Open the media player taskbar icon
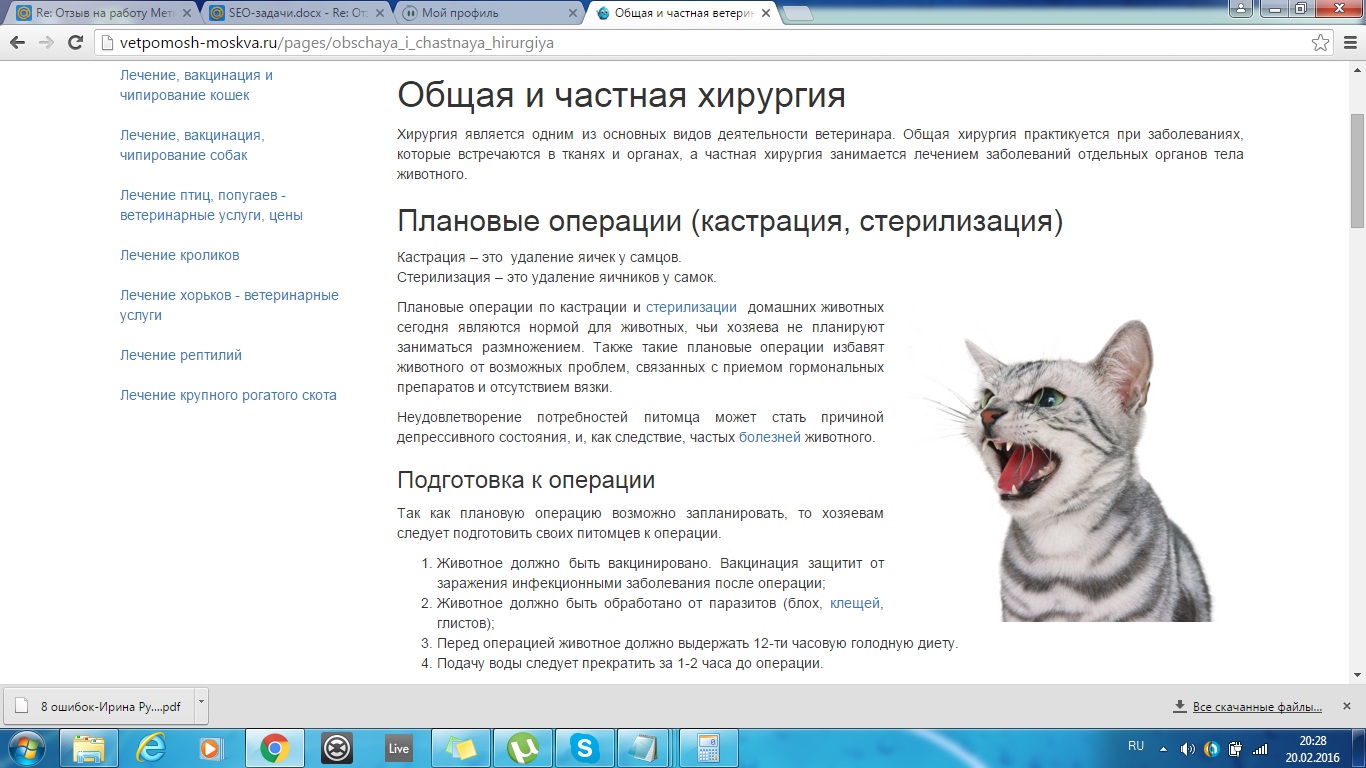This screenshot has width=1366, height=768. (212, 748)
